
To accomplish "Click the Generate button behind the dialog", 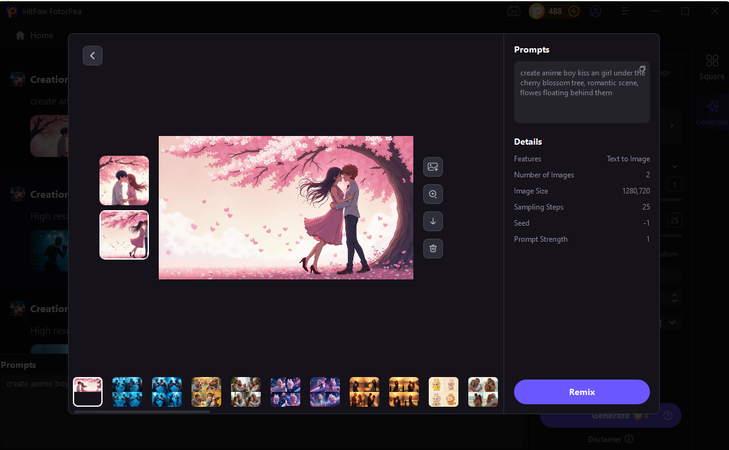I will tap(610, 416).
